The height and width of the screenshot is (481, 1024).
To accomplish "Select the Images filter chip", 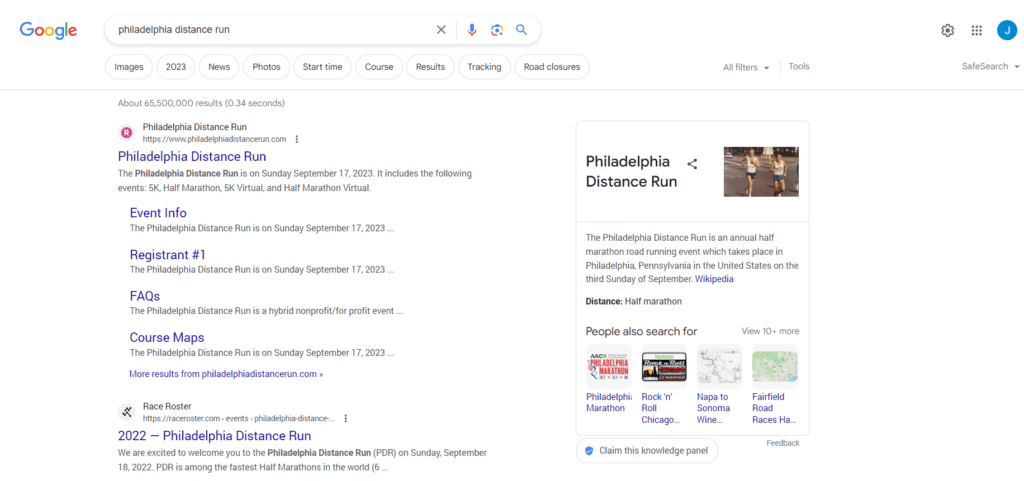I will pos(129,67).
